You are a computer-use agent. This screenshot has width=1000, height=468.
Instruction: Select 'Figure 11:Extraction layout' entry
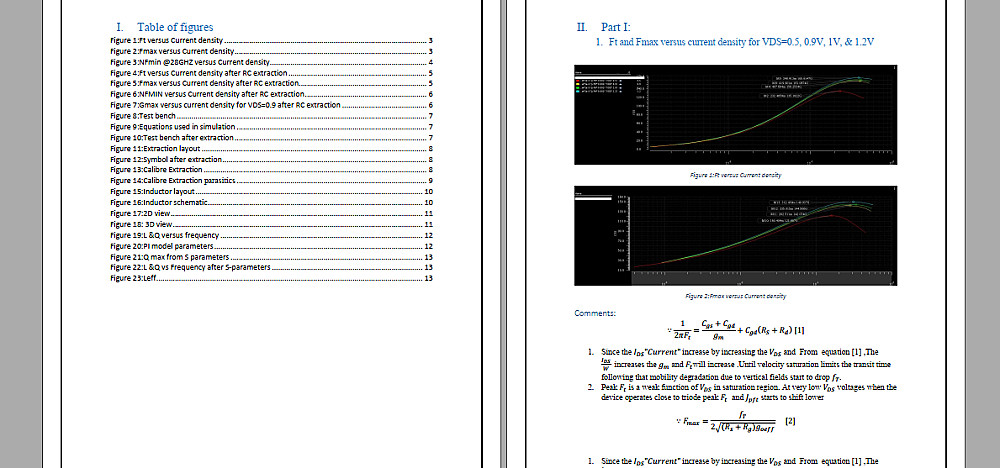[x=272, y=148]
